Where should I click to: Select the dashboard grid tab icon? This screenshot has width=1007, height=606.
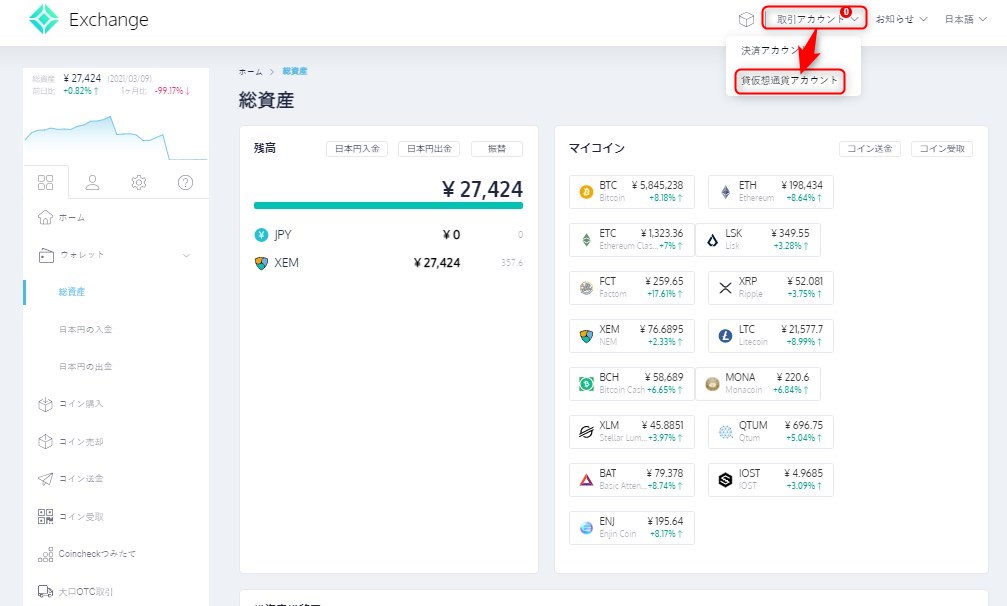click(45, 182)
